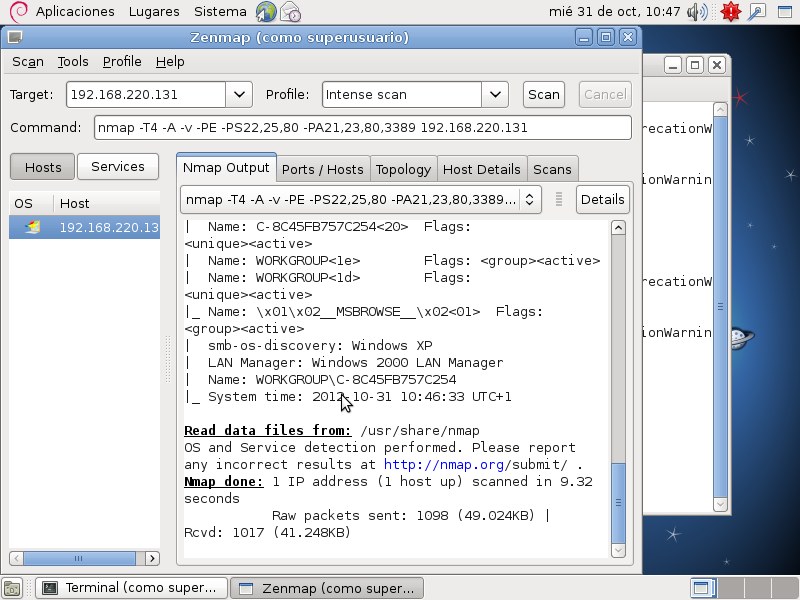Open the Debian logo Aplicaciones menu icon
This screenshot has height=600, width=800.
[12, 12]
